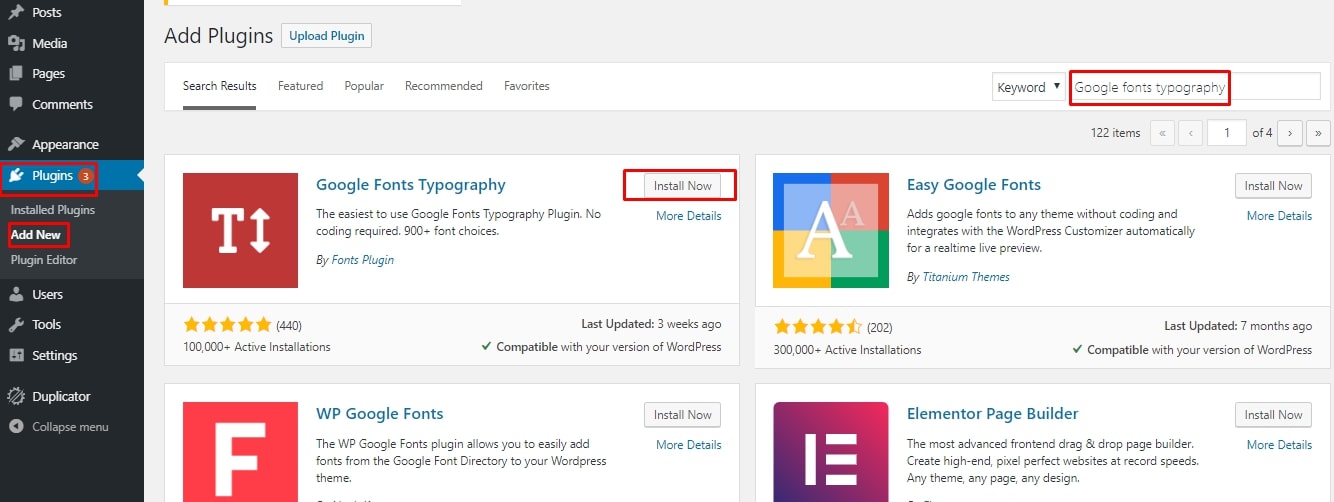Install the Easy Google Fonts plugin
This screenshot has height=502, width=1334.
click(x=1273, y=185)
